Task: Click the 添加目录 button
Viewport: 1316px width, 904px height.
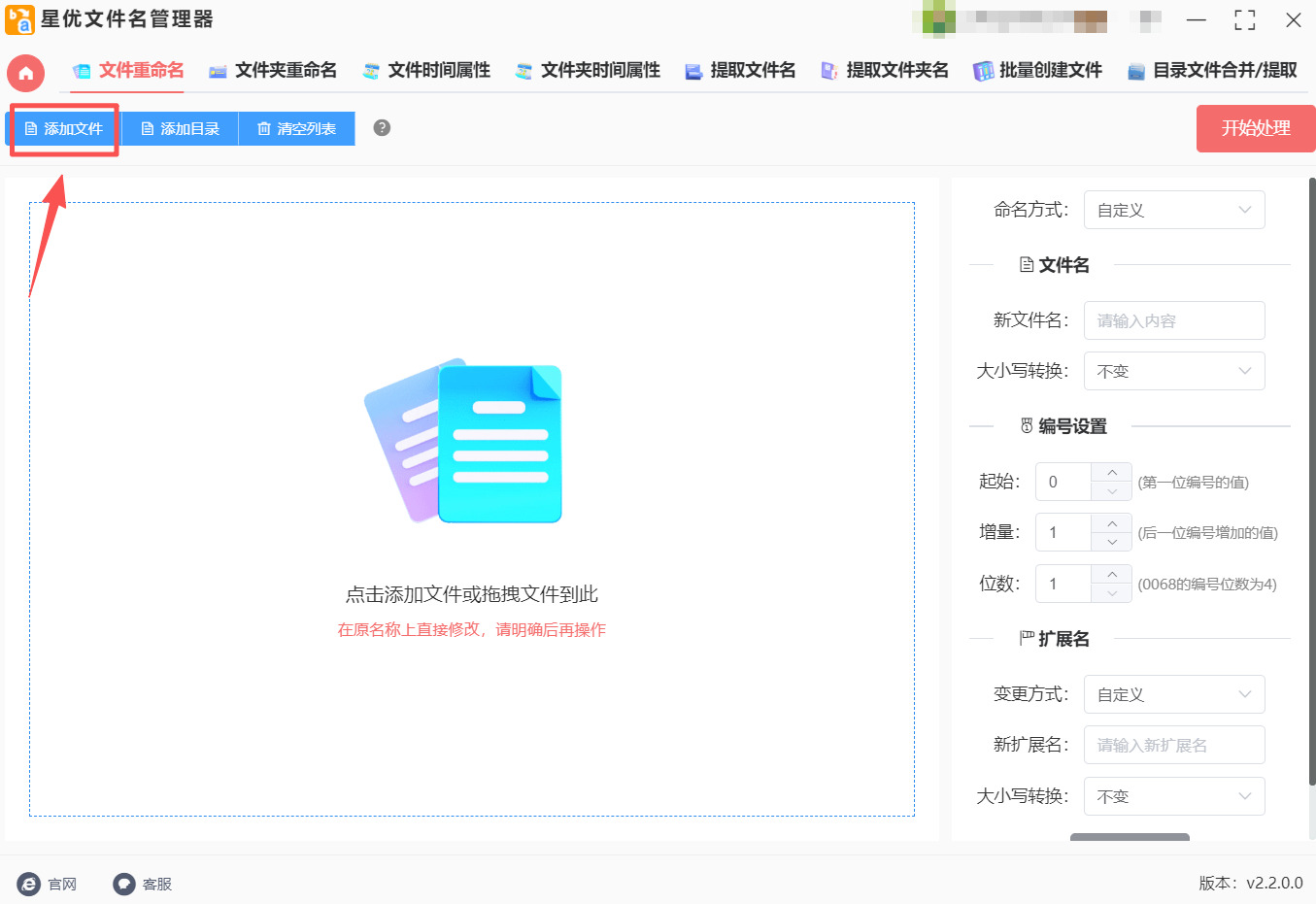Action: click(180, 128)
